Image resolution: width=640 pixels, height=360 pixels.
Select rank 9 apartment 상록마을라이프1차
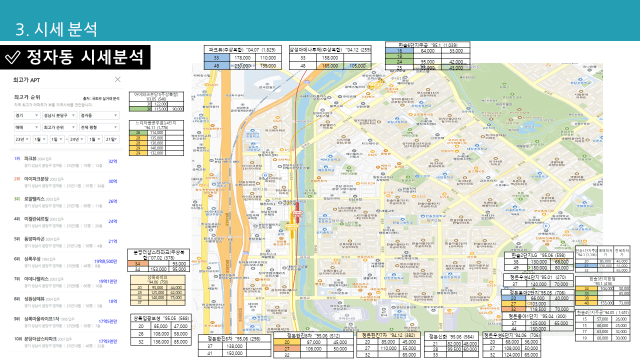point(65,322)
